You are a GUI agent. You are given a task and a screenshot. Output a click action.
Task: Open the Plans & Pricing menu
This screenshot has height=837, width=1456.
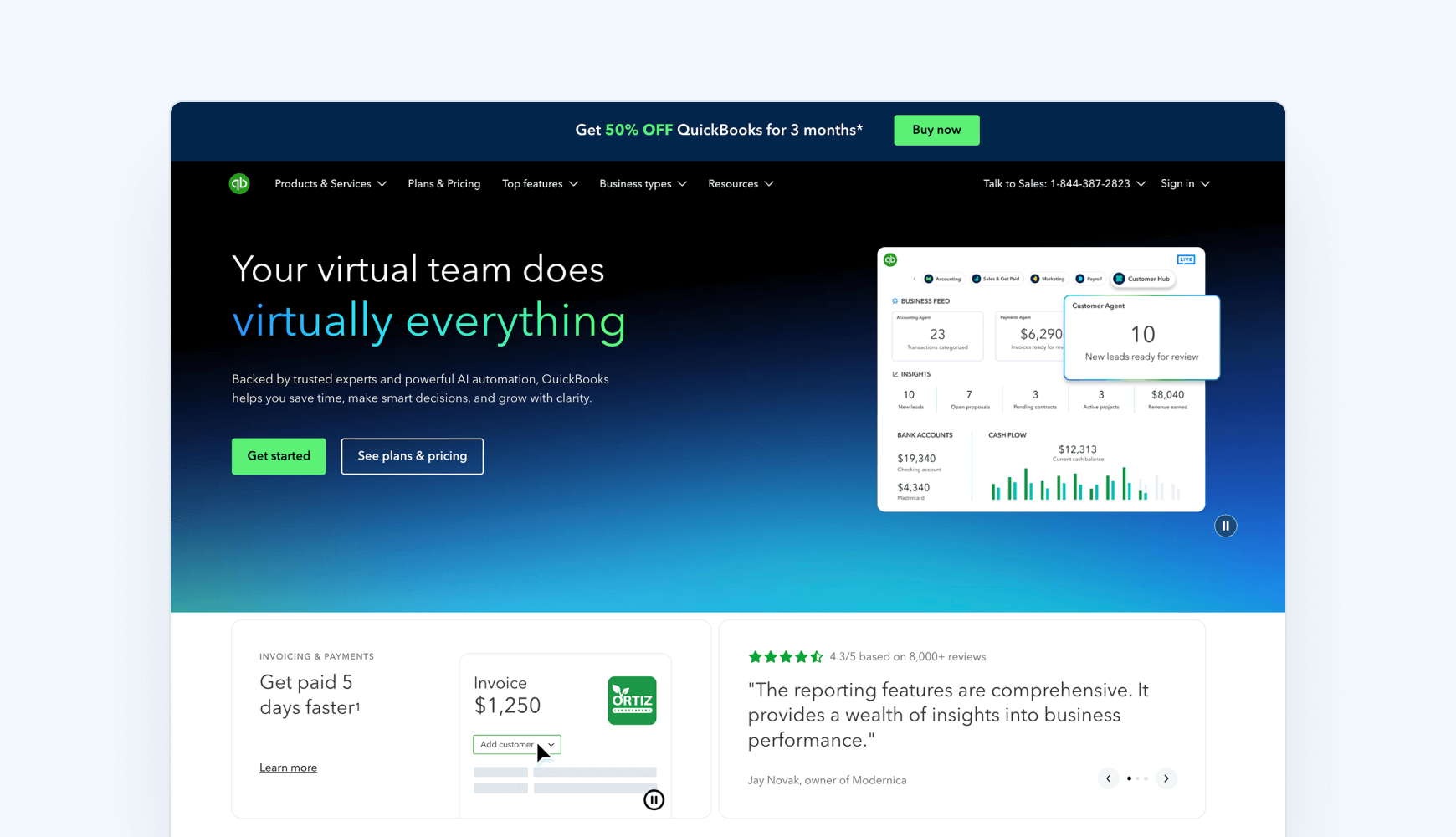[x=443, y=183]
